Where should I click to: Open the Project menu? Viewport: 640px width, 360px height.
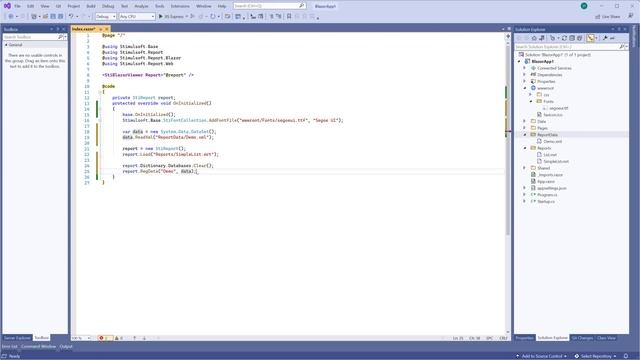(x=73, y=6)
